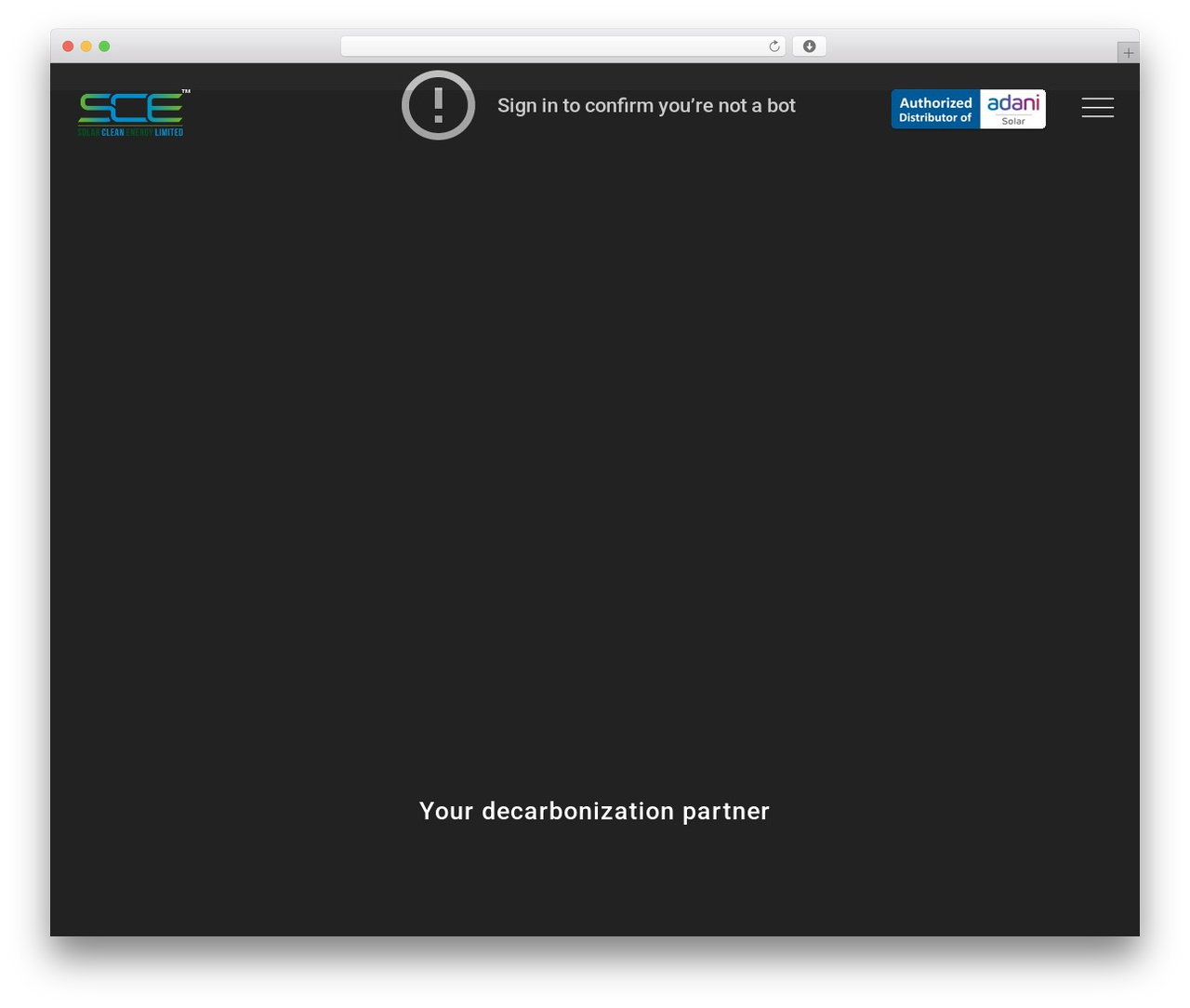This screenshot has width=1190, height=1008.
Task: Close the browser window using red button
Action: point(68,46)
